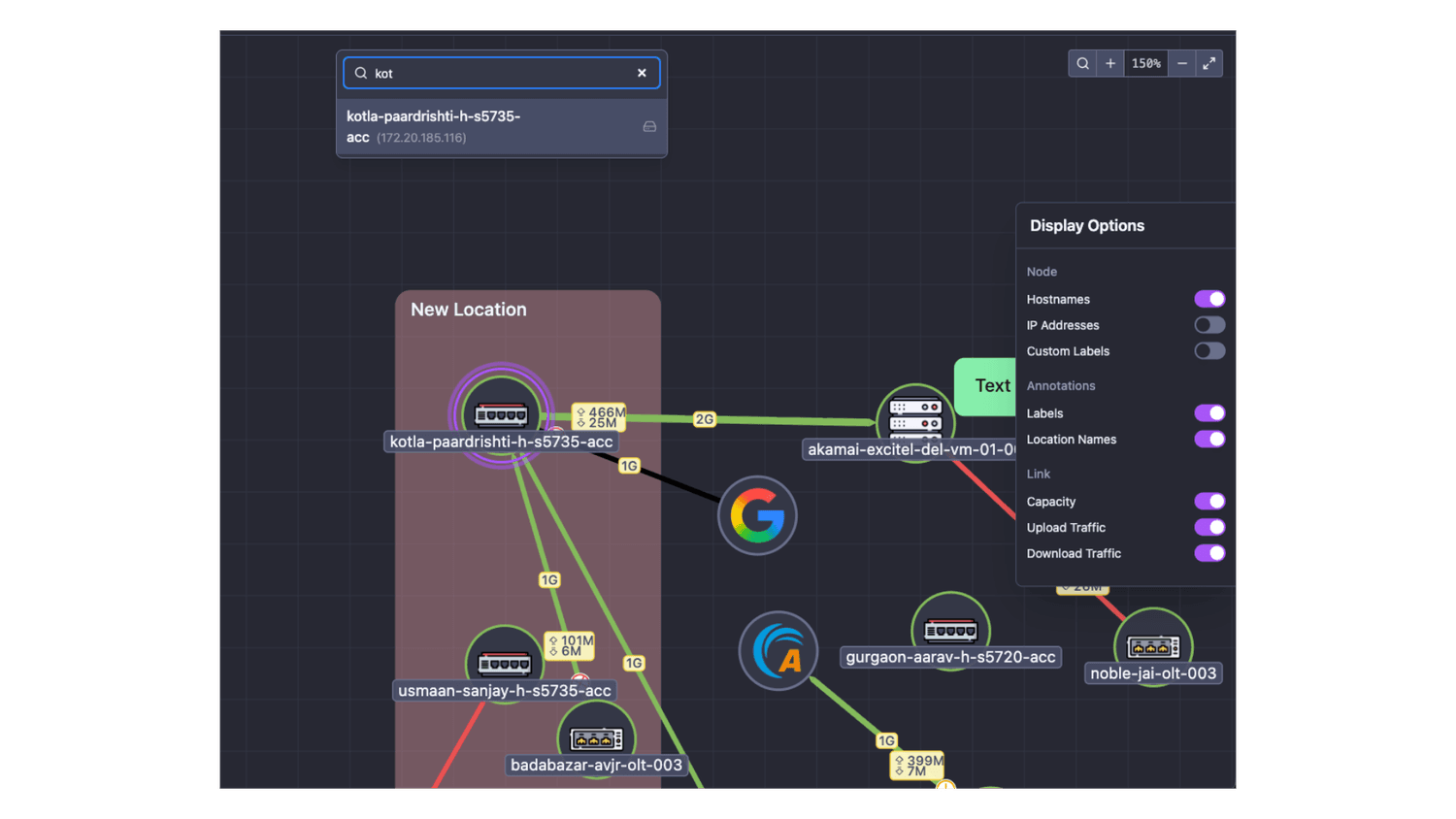Click the search input containing 'kot'
The height and width of the screenshot is (819, 1456).
[502, 73]
